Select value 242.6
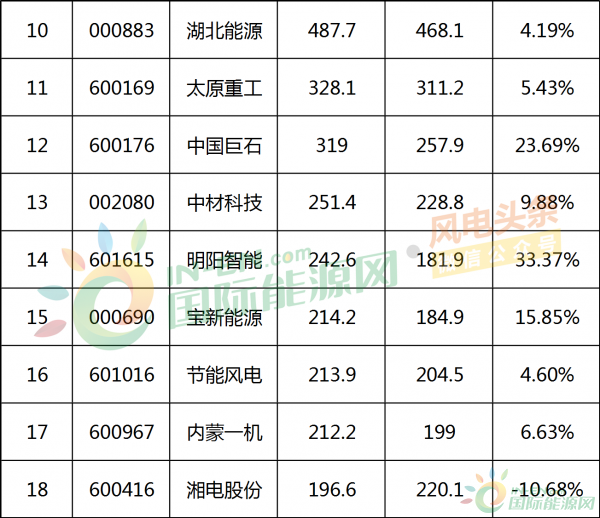 pos(332,260)
